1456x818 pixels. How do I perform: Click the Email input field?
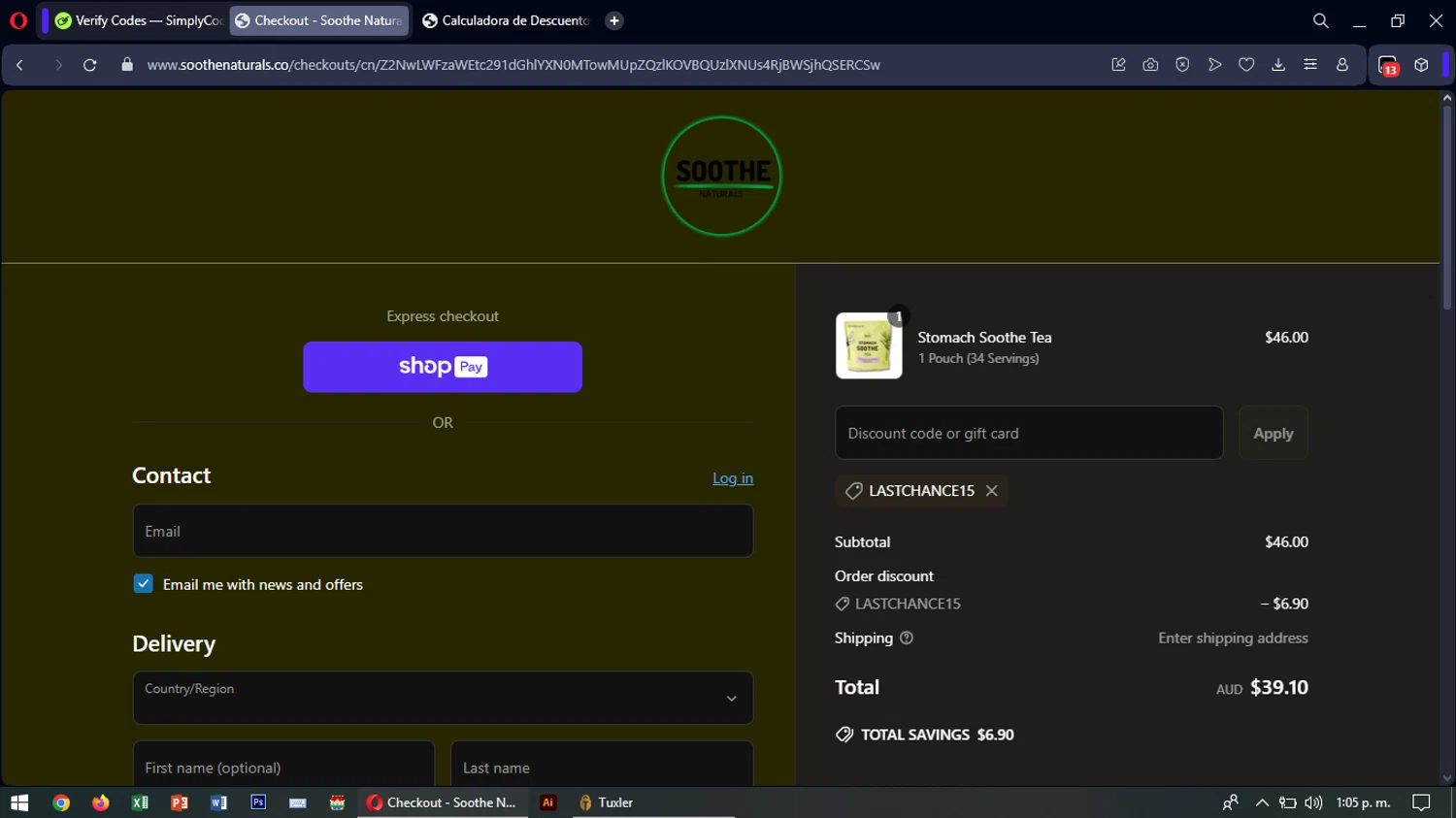(443, 531)
